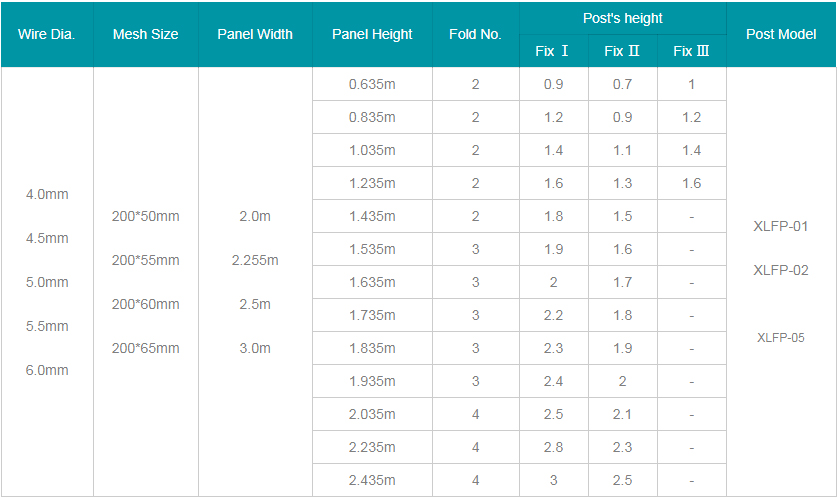This screenshot has height=501, width=840.
Task: Select the 2.435m panel height cell
Action: coord(372,480)
